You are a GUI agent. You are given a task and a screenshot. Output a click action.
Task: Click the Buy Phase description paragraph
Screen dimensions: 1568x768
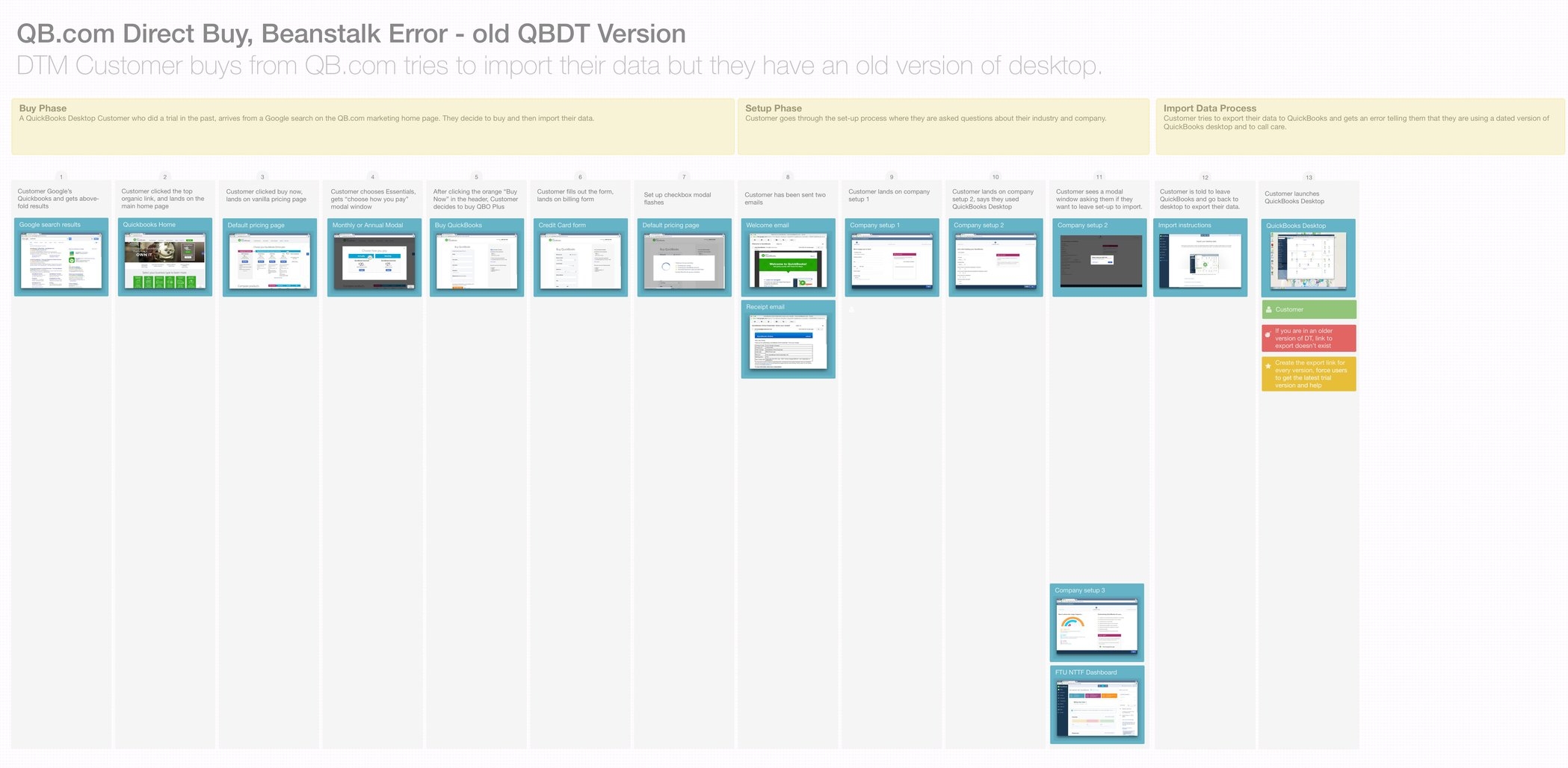tap(306, 118)
